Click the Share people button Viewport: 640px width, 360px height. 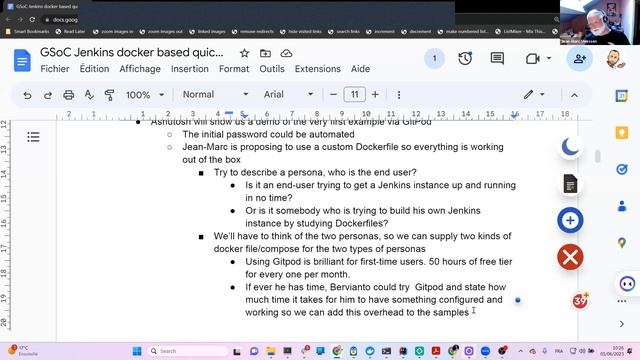tap(580, 59)
